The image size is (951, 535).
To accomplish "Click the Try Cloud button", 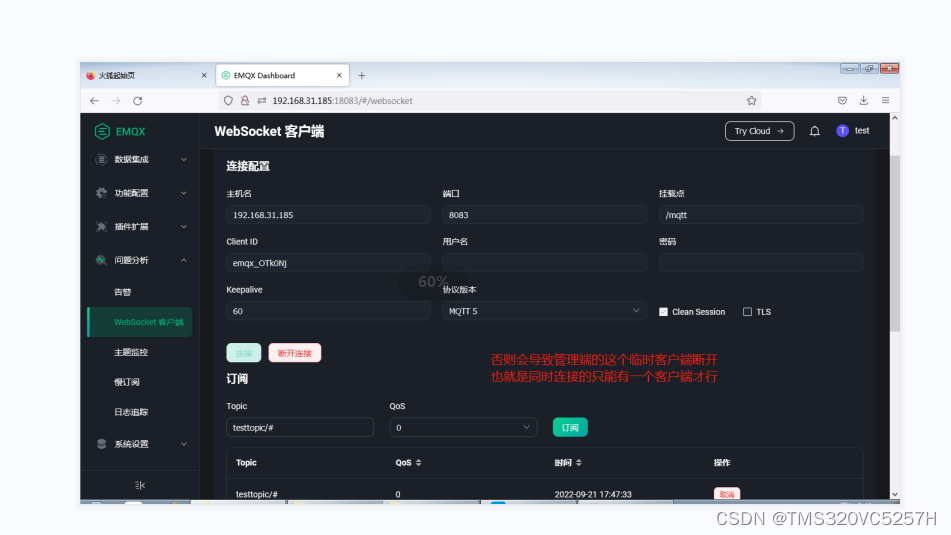I will click(759, 131).
